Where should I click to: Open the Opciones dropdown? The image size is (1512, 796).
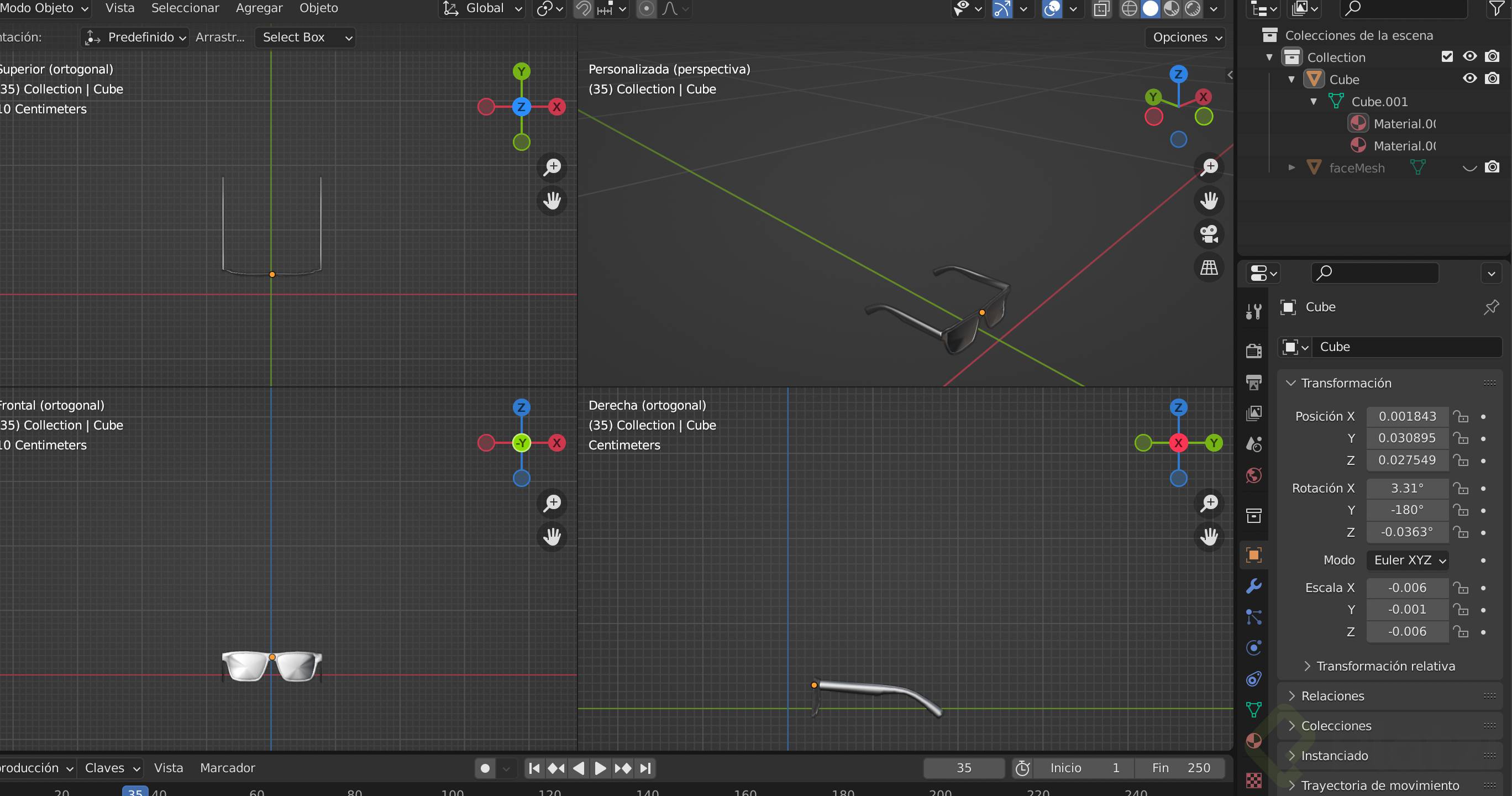(1185, 38)
